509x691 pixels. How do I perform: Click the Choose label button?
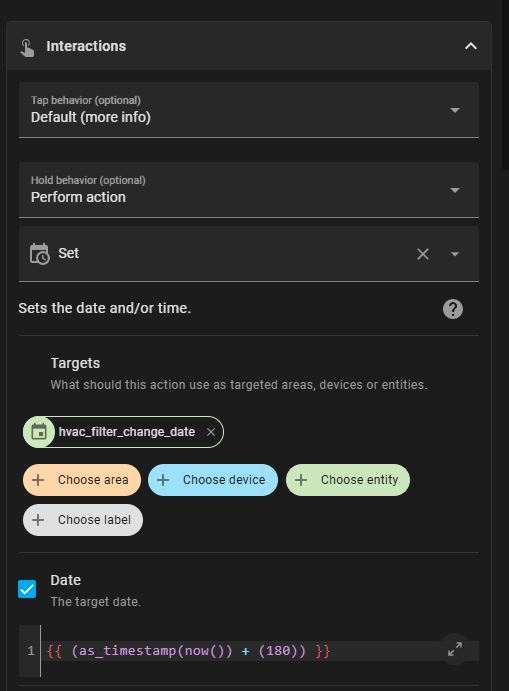[83, 520]
